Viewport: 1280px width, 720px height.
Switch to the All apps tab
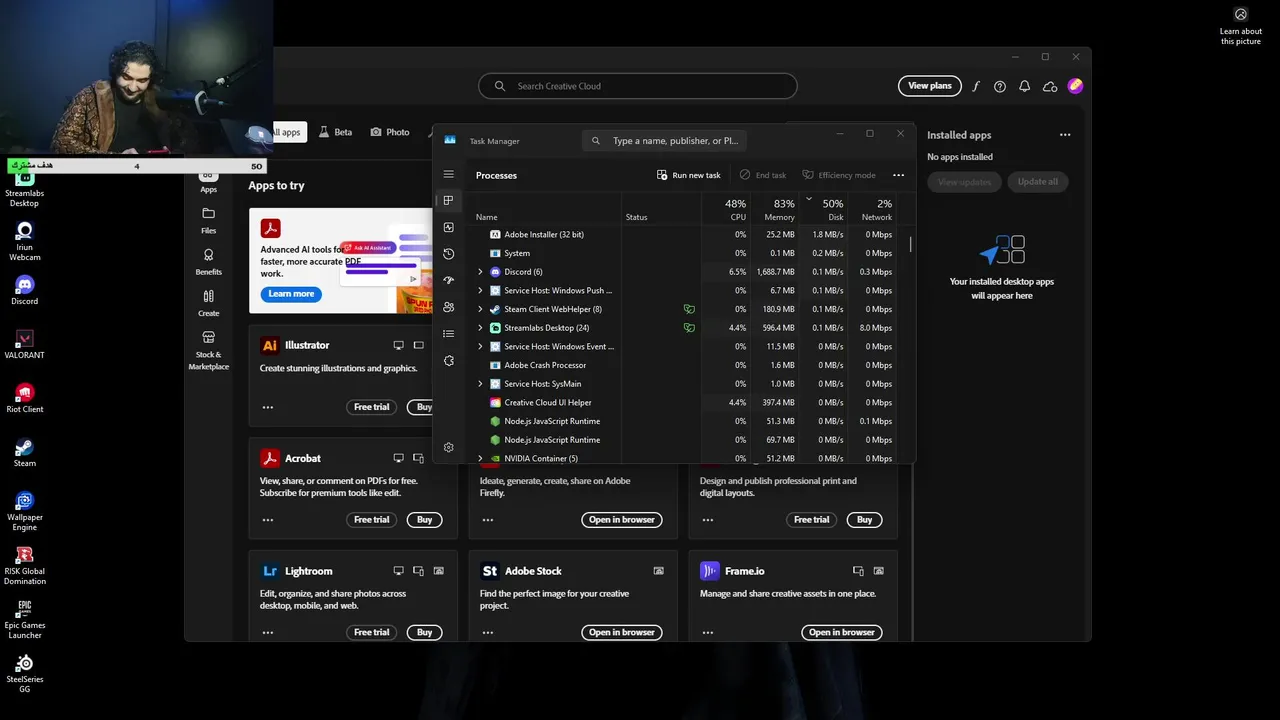(285, 132)
